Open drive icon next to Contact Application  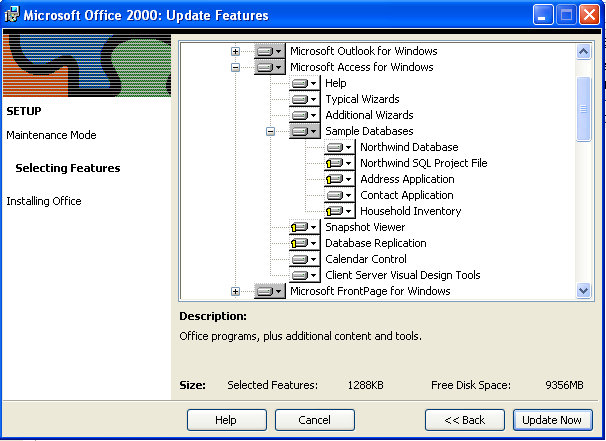339,195
